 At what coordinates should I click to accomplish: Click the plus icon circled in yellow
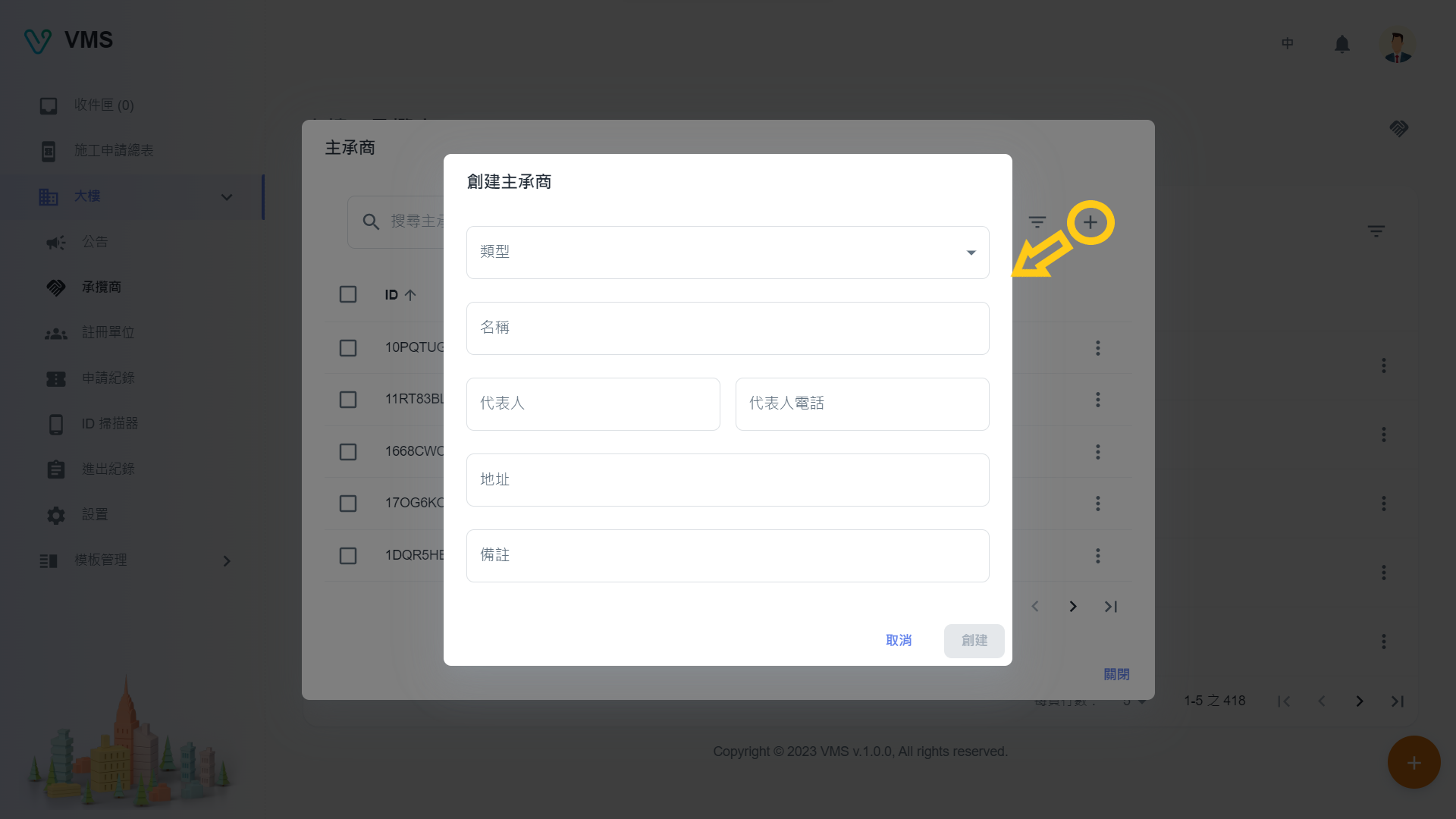1090,222
